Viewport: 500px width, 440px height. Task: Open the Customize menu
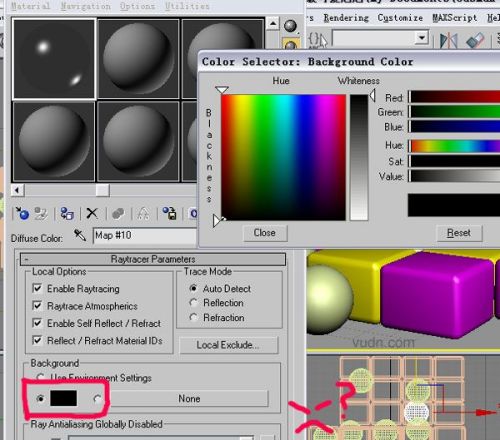(400, 18)
